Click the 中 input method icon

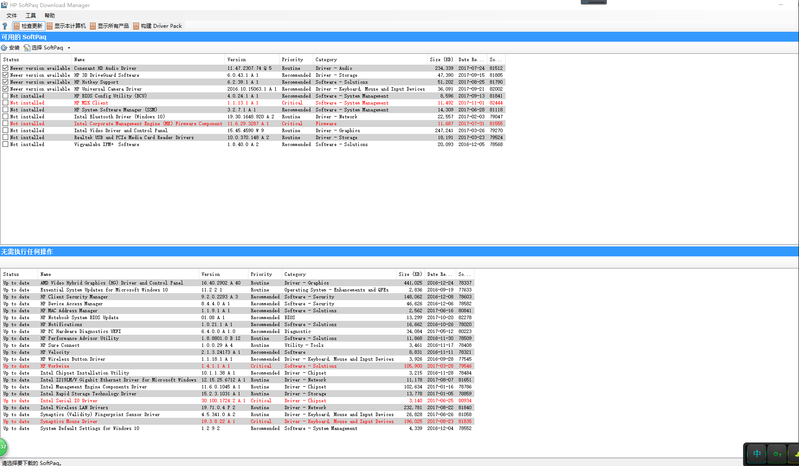757,454
